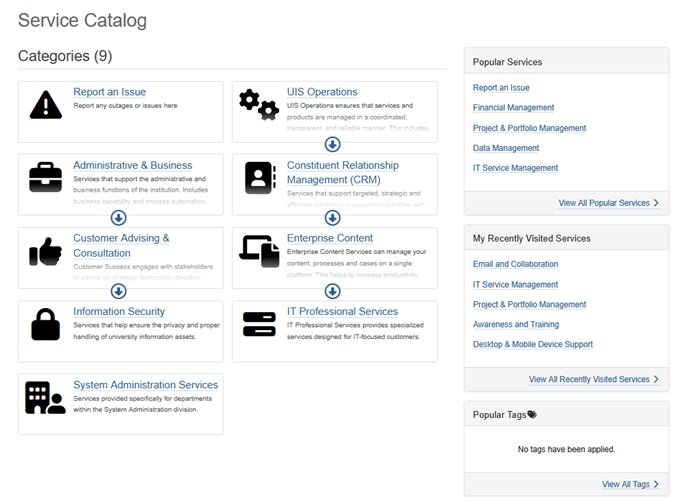
Task: Open Desktop & Mobile Device Support link
Action: coord(533,344)
